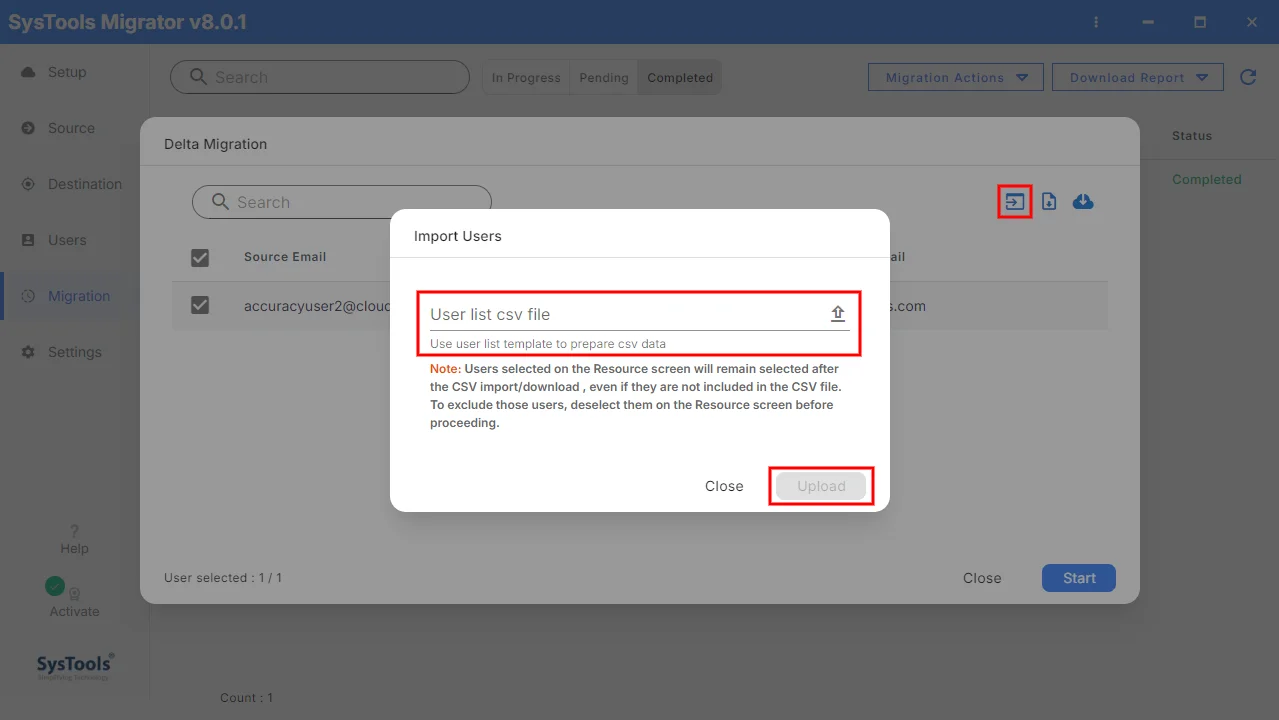Click the Migration icon in the sidebar
This screenshot has width=1279, height=720.
coord(28,296)
